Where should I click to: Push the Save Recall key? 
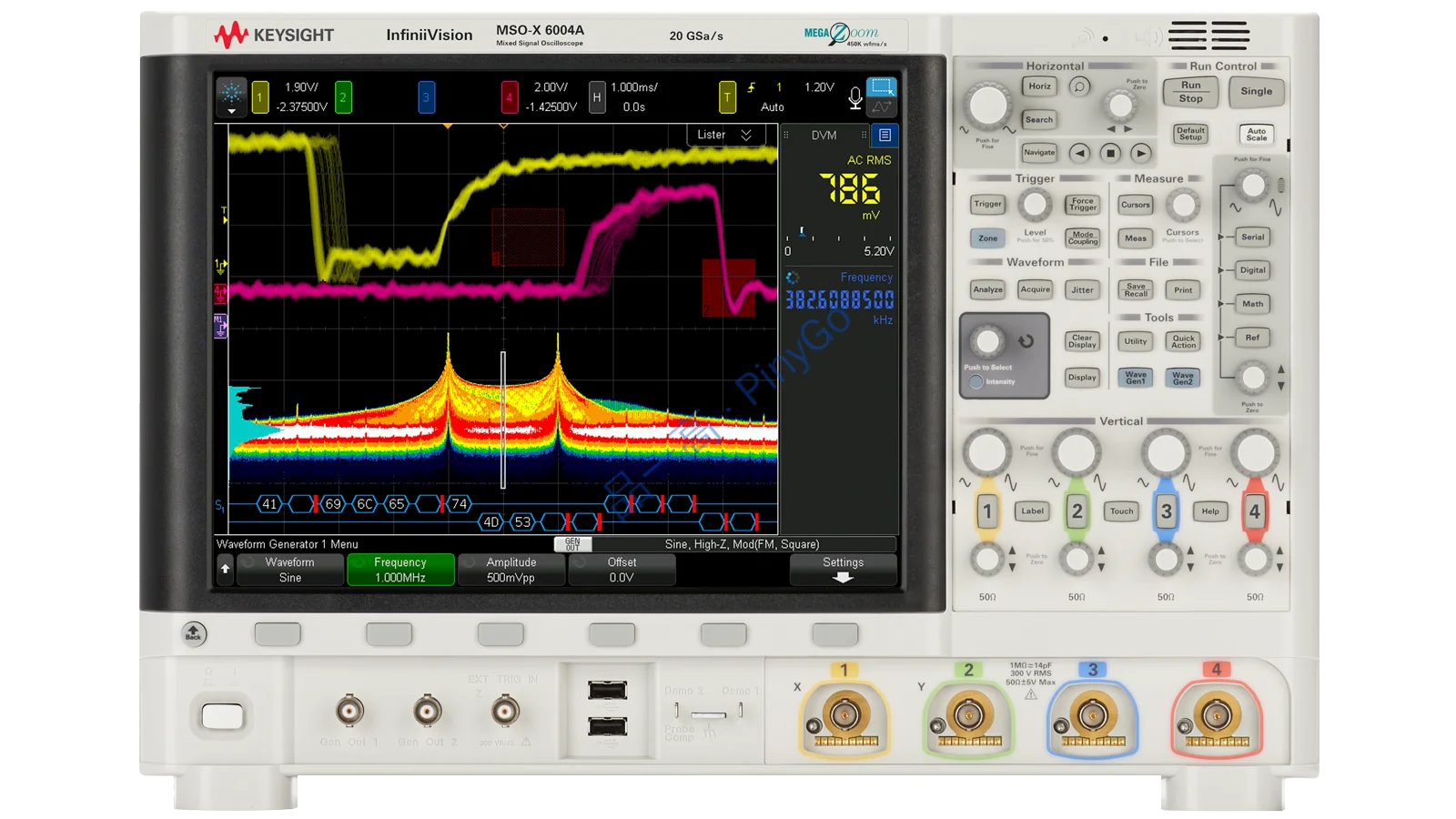point(1136,290)
